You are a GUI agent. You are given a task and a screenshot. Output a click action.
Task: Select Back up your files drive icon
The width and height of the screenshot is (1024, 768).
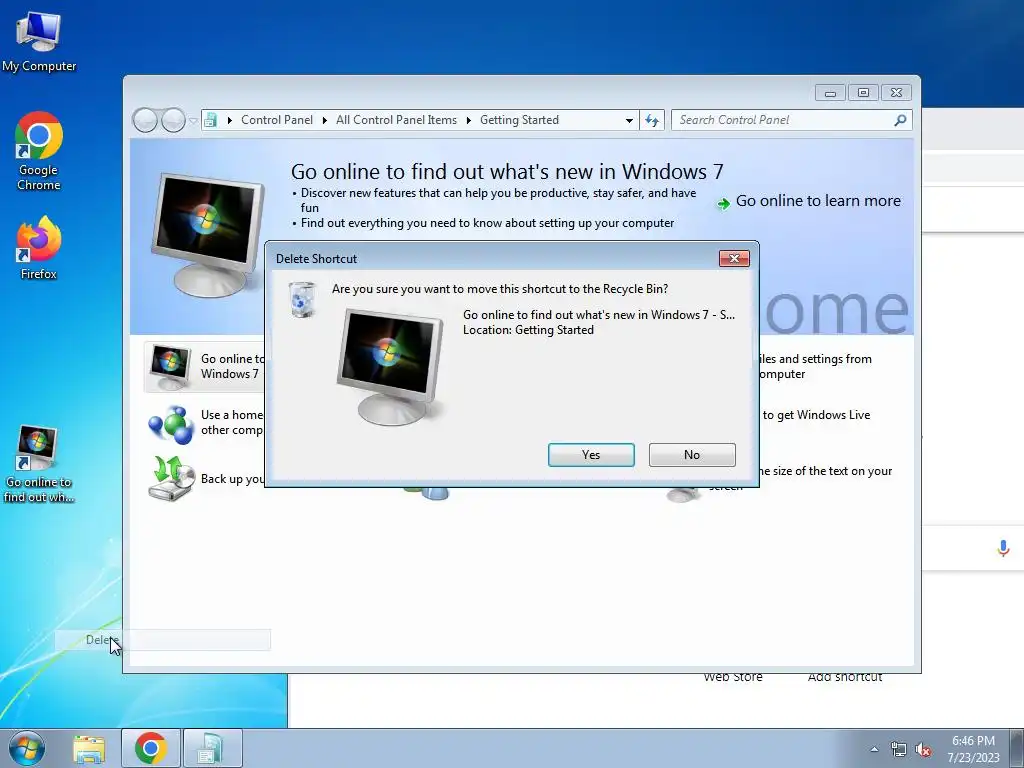pos(171,479)
